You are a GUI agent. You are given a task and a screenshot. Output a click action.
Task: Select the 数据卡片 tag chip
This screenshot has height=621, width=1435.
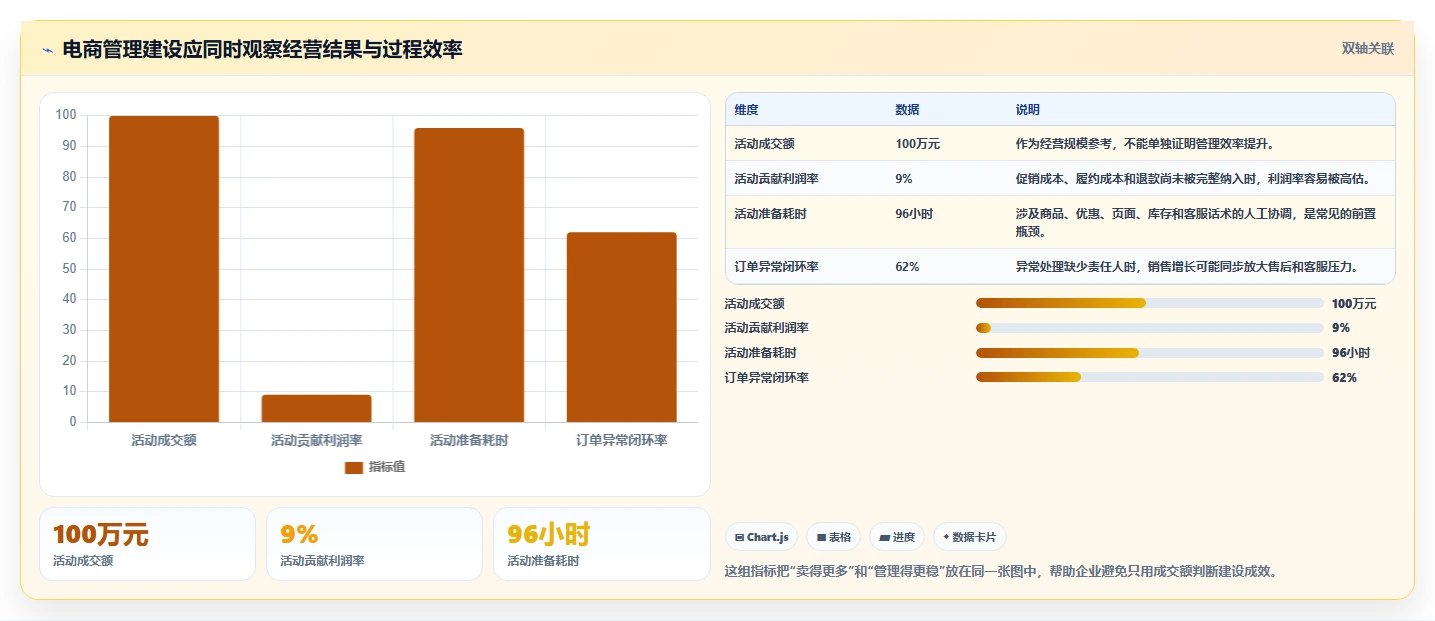pos(969,537)
